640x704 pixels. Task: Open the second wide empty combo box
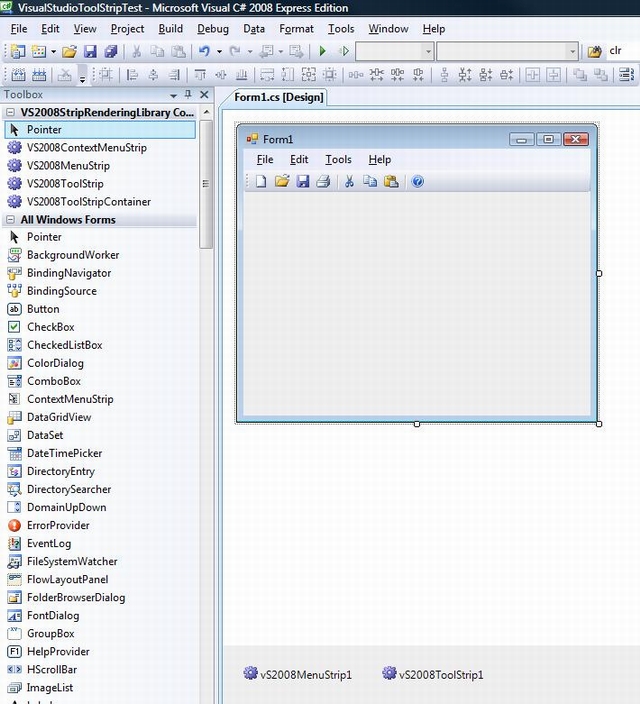[508, 51]
